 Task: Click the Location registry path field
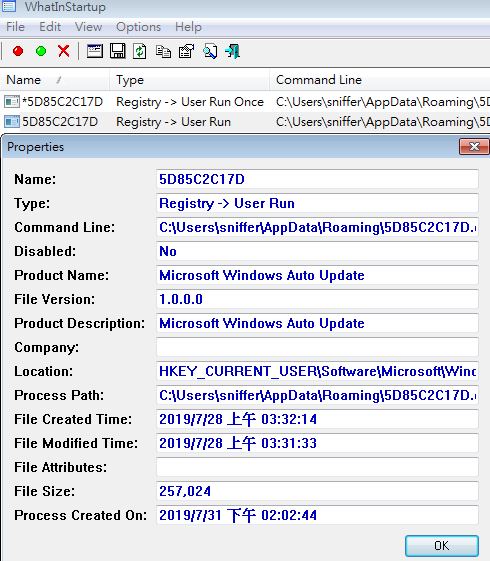317,371
